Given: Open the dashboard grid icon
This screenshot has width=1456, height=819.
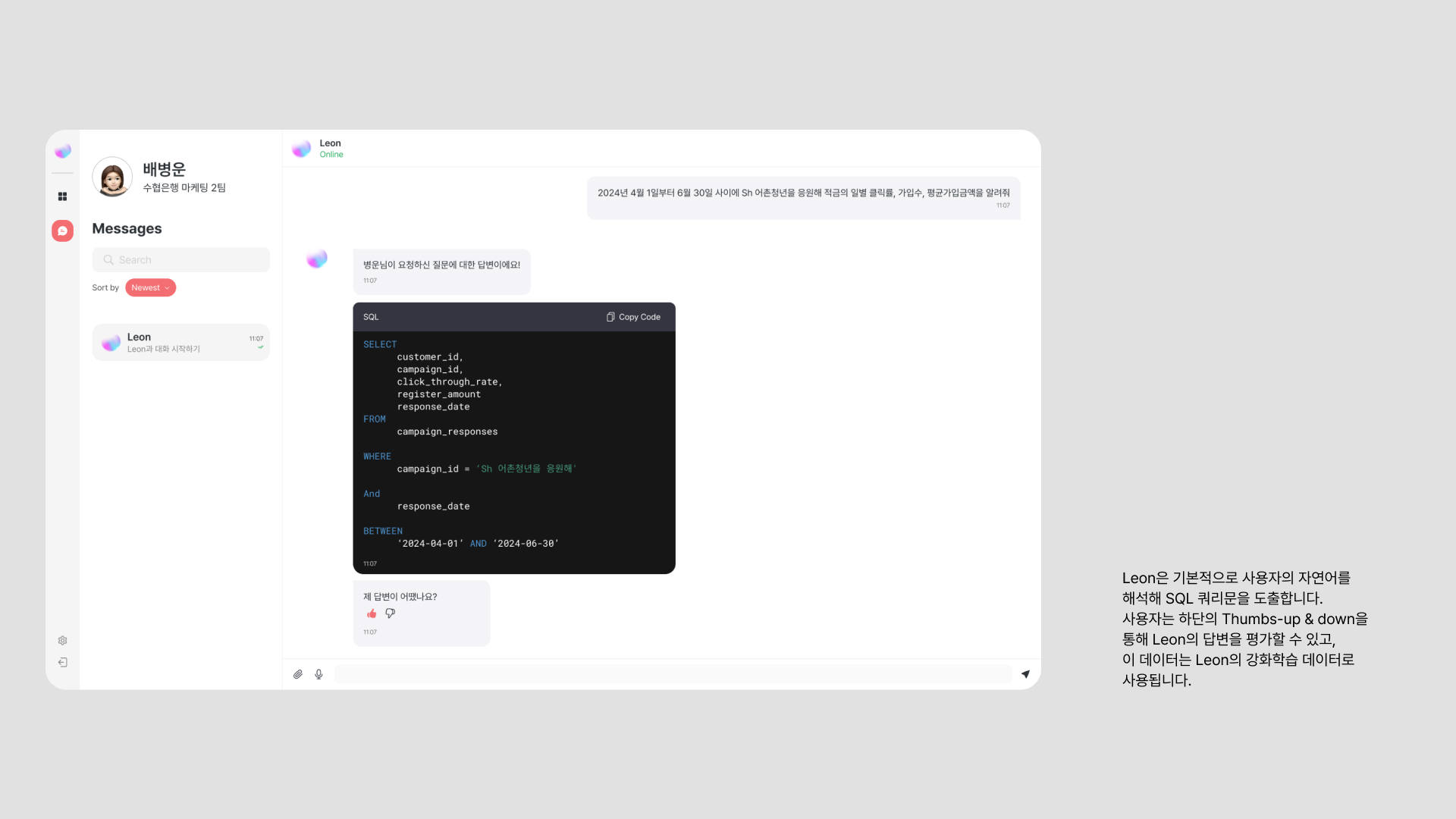Looking at the screenshot, I should pos(63,196).
